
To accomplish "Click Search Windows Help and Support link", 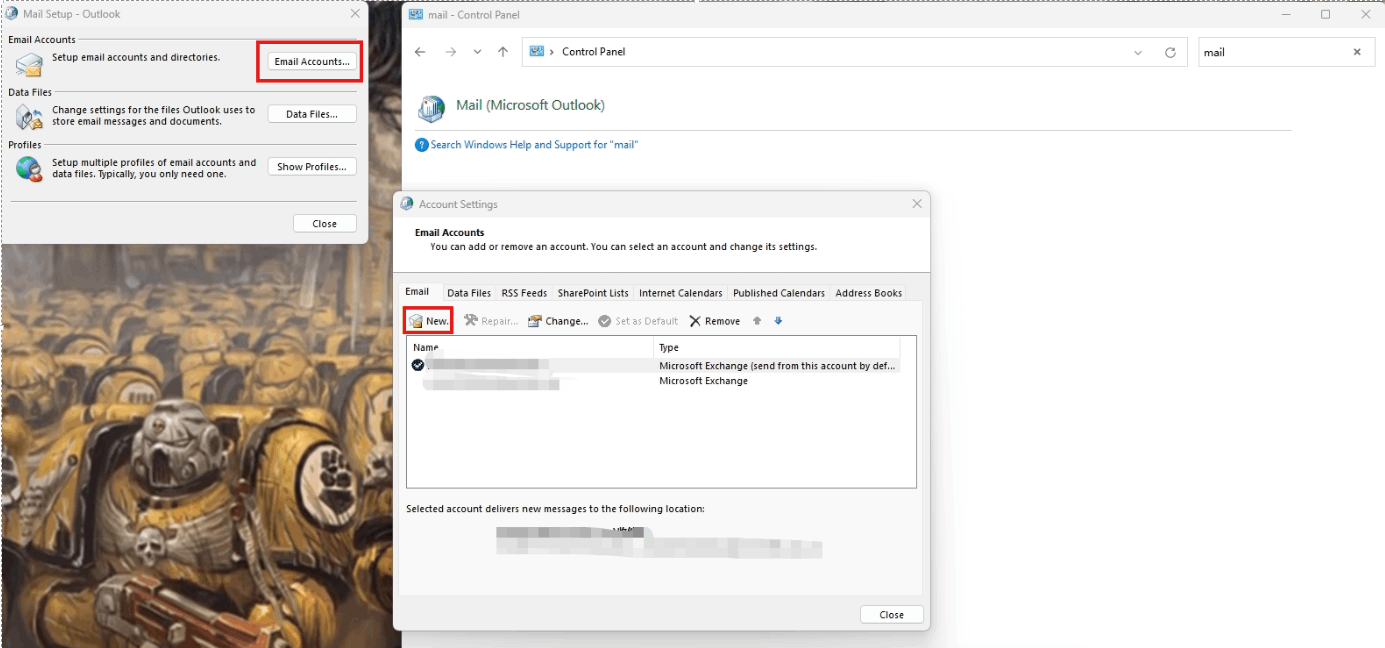I will 534,145.
